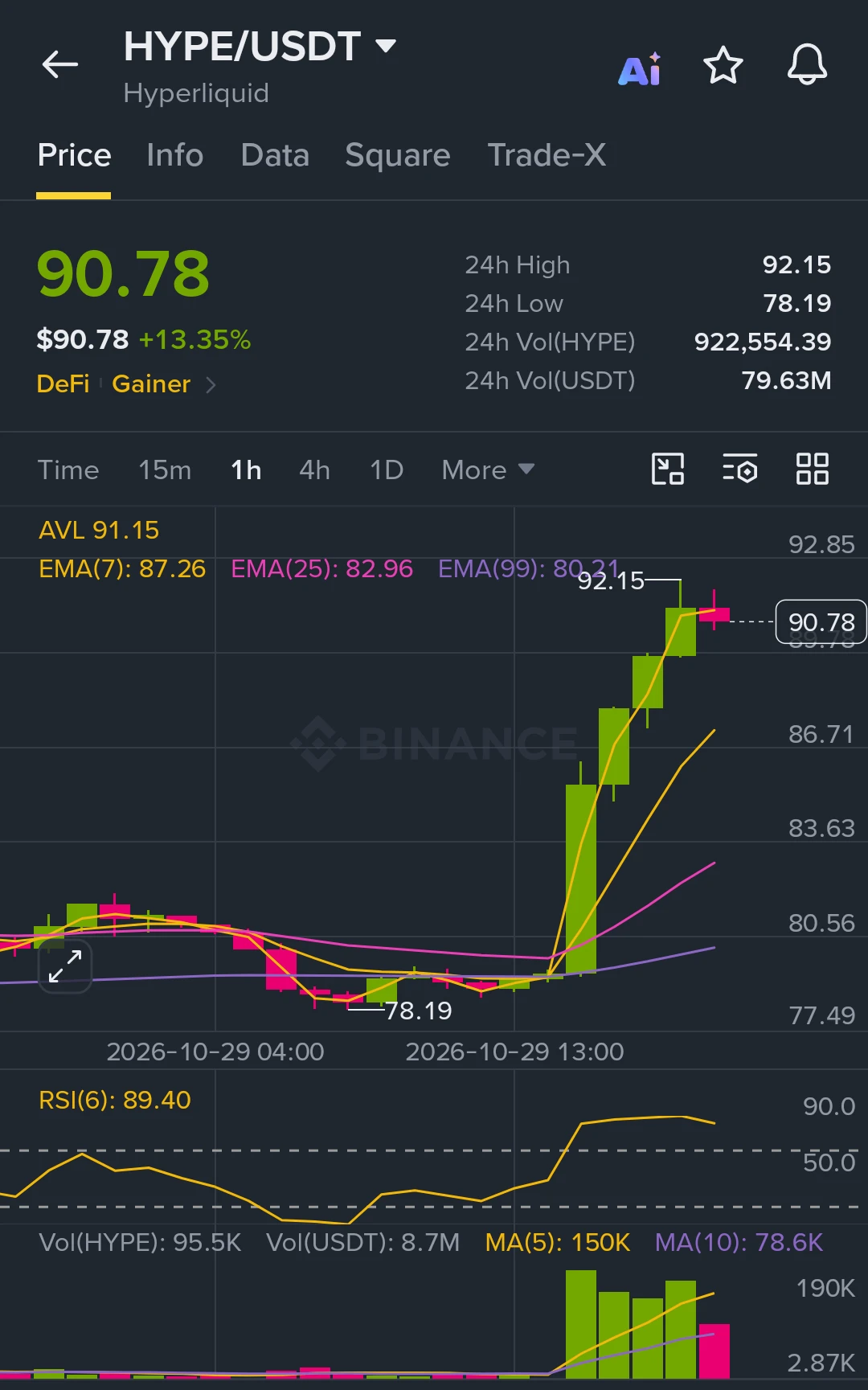
Task: Add HYPE/USDT to favorites with star
Action: click(723, 65)
